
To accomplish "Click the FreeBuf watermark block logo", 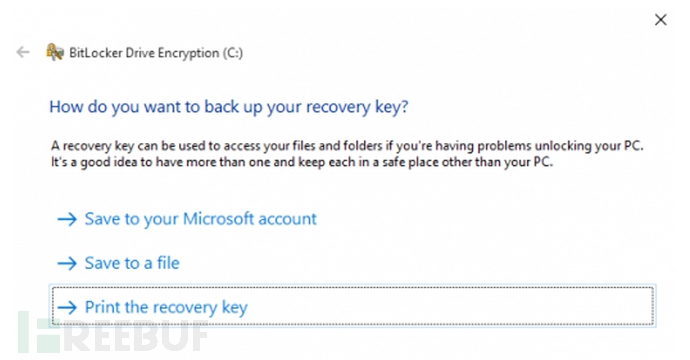I will (x=39, y=332).
